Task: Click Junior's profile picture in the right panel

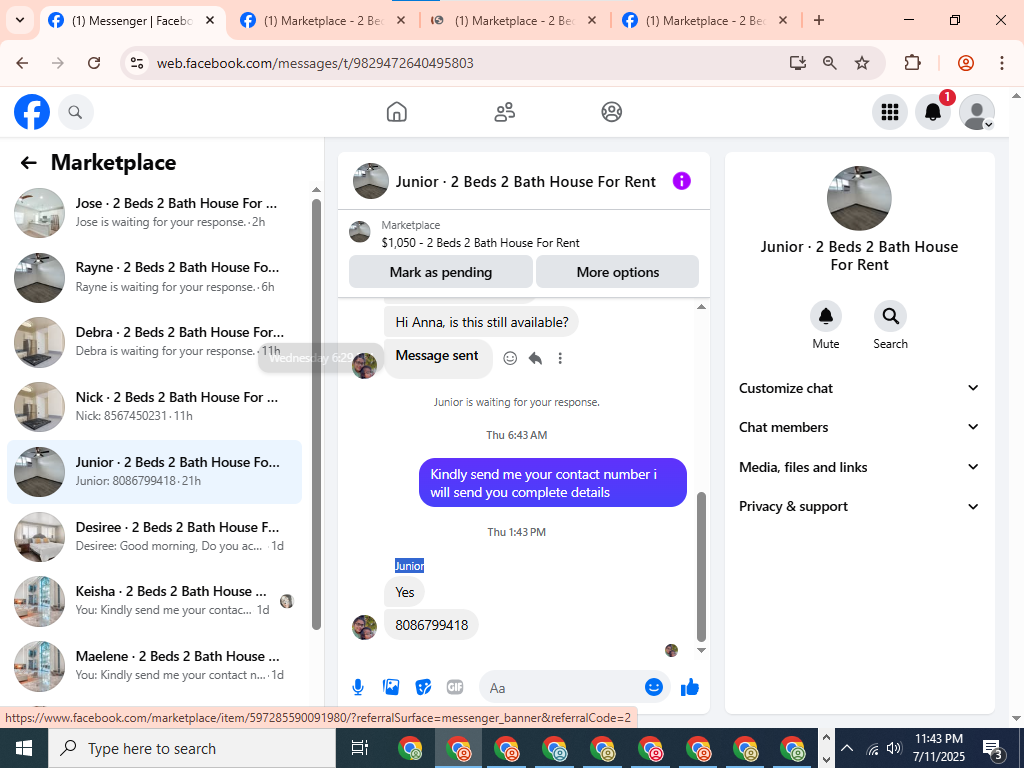Action: coord(859,198)
